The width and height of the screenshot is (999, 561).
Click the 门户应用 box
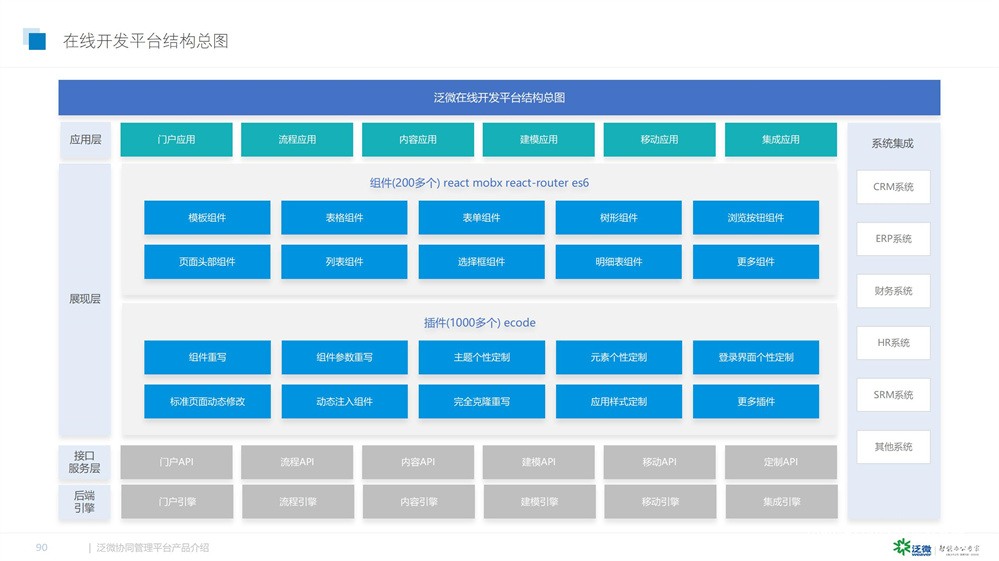click(x=176, y=139)
